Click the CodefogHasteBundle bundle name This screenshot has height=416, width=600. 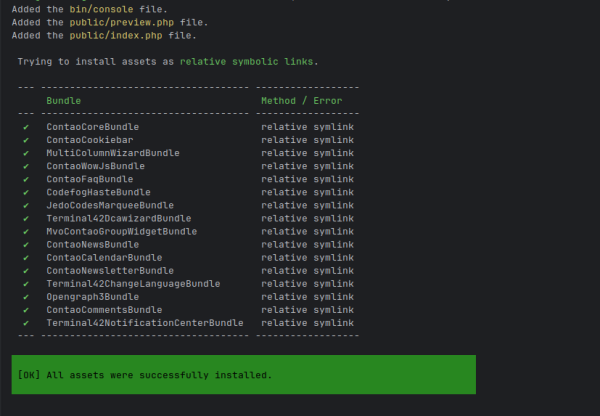click(98, 192)
